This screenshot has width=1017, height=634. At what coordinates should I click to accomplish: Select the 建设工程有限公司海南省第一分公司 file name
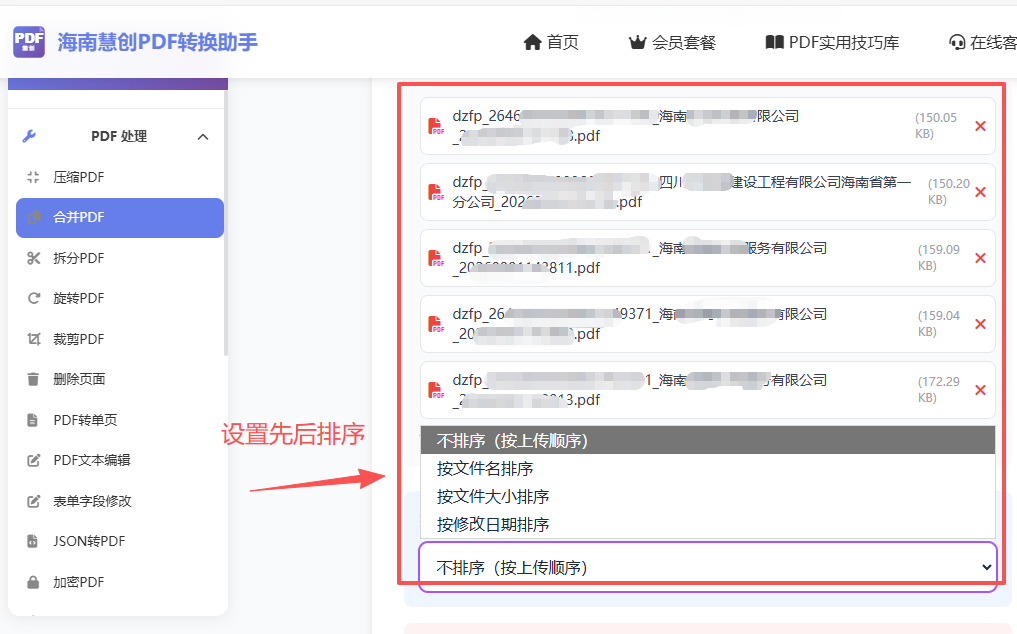(682, 192)
